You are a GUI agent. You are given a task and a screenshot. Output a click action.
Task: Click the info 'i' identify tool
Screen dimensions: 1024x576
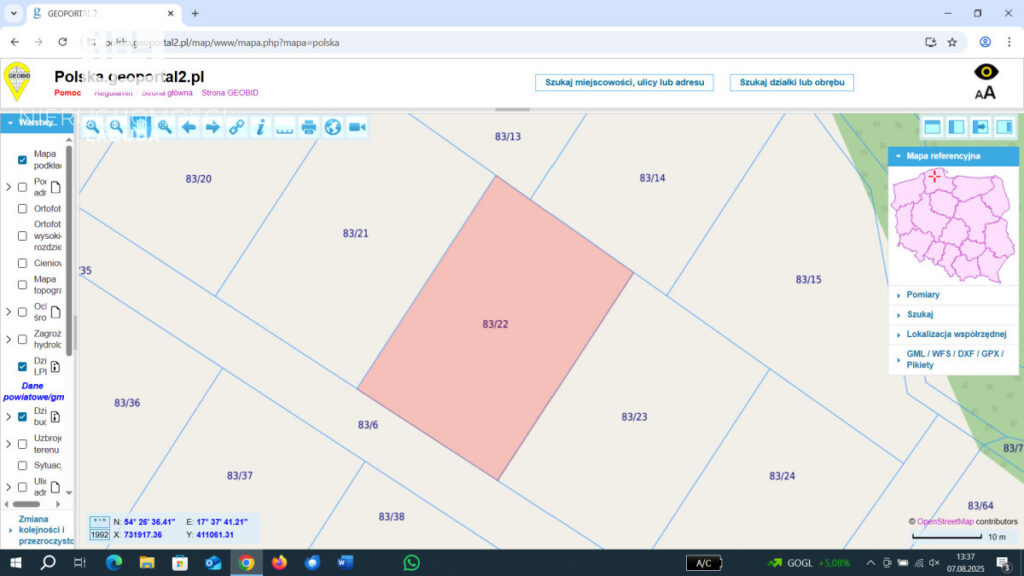260,127
